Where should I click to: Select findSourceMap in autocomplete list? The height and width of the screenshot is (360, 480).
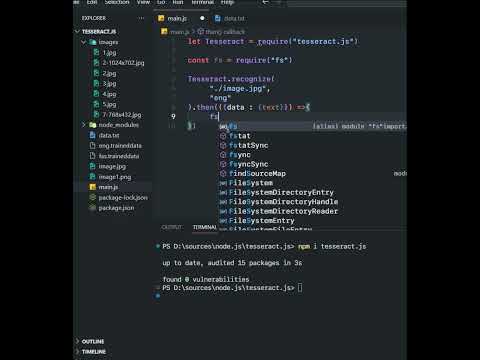(x=257, y=173)
